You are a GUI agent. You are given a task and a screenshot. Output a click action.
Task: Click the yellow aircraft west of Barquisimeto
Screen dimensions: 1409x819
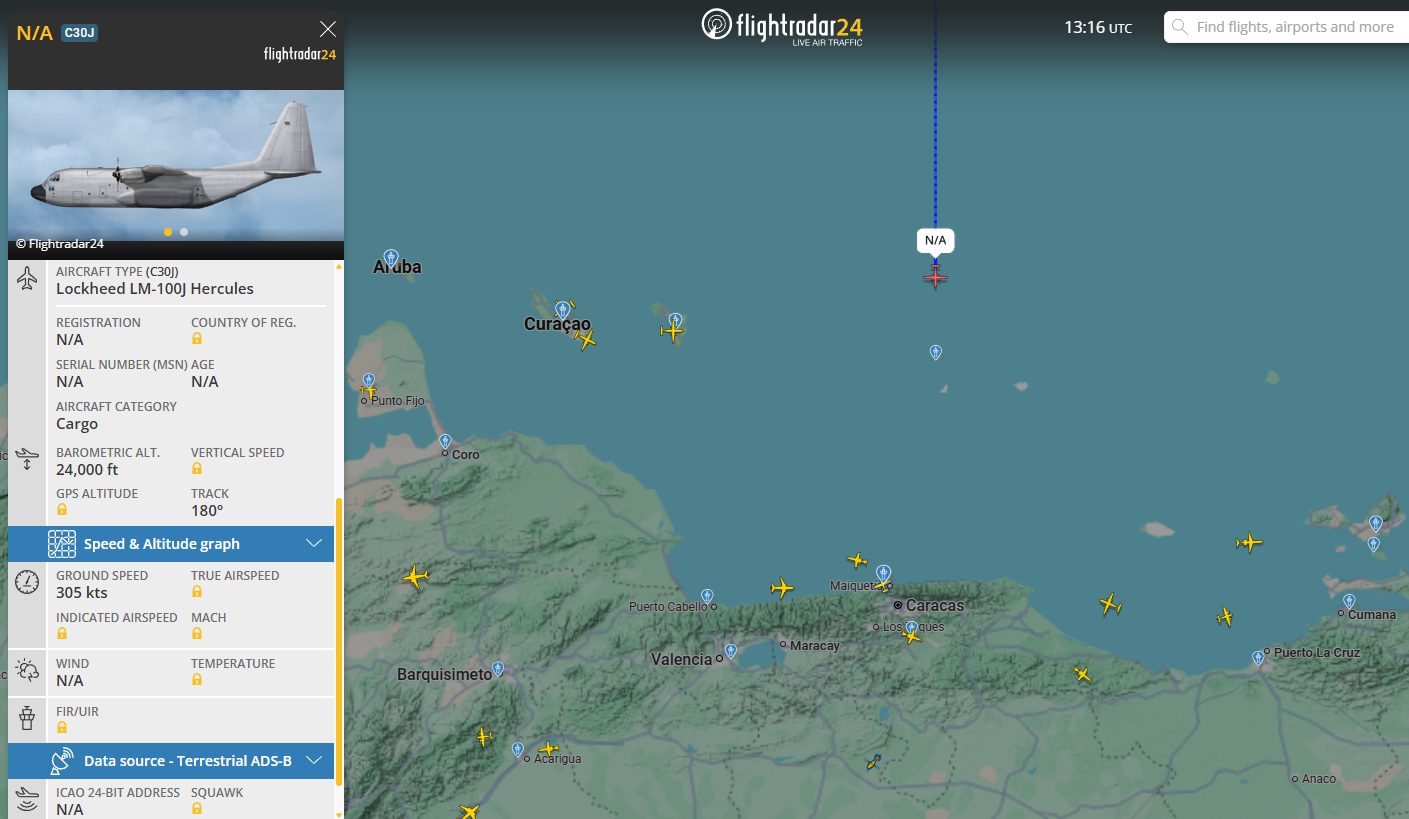(416, 577)
